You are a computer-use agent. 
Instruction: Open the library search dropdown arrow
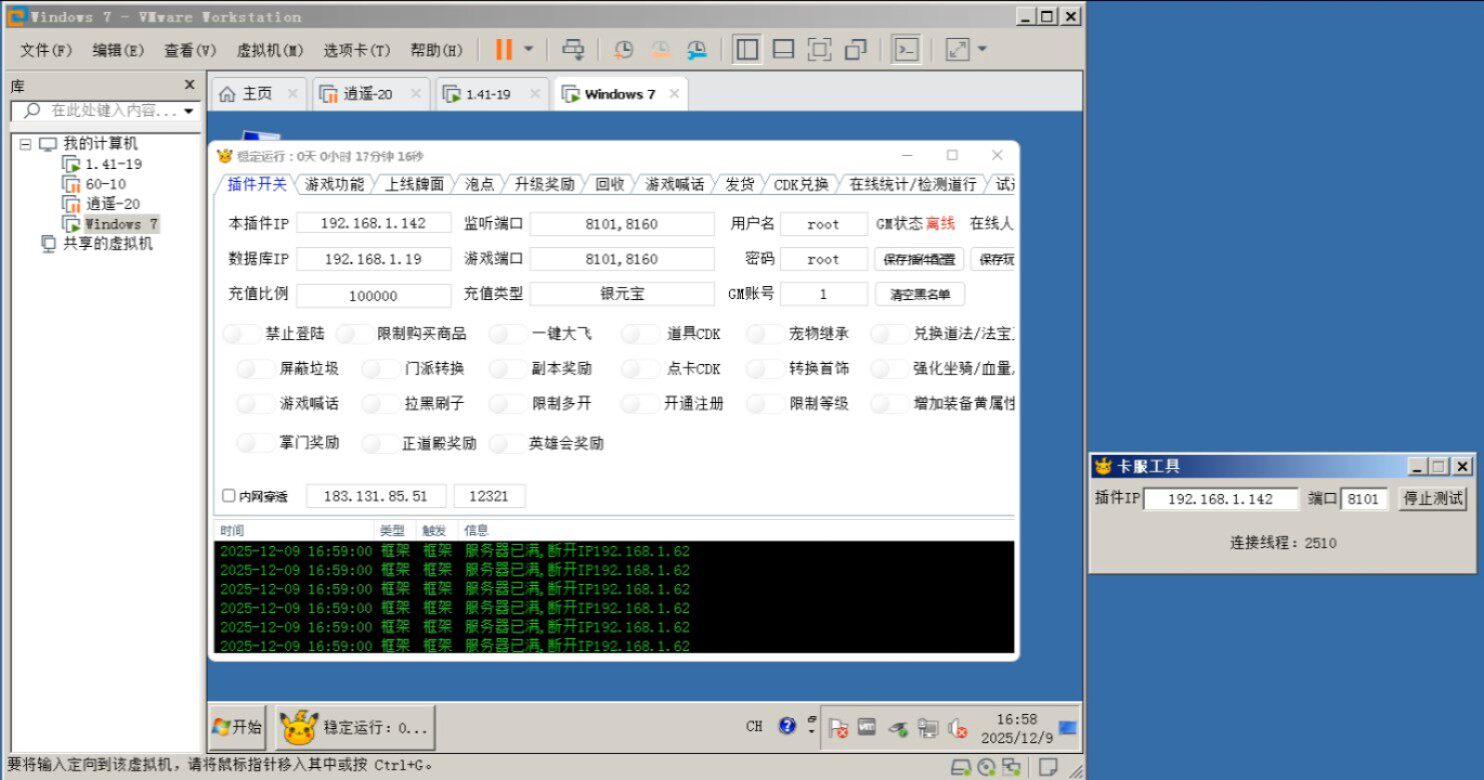(188, 111)
